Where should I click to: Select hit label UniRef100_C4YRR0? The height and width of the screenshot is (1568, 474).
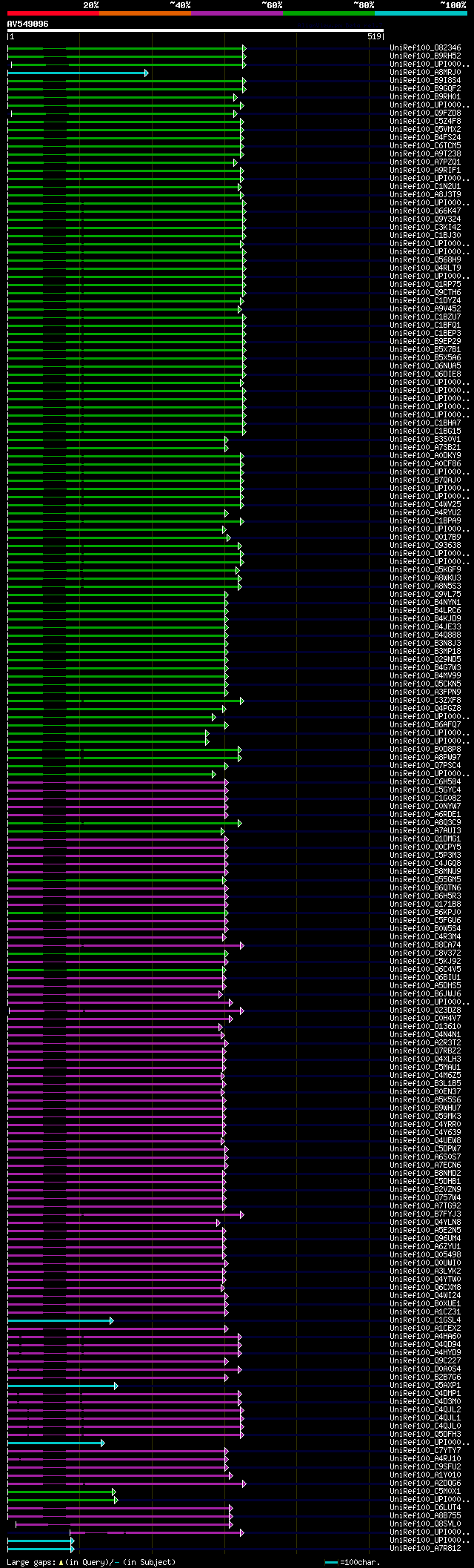click(x=425, y=1125)
